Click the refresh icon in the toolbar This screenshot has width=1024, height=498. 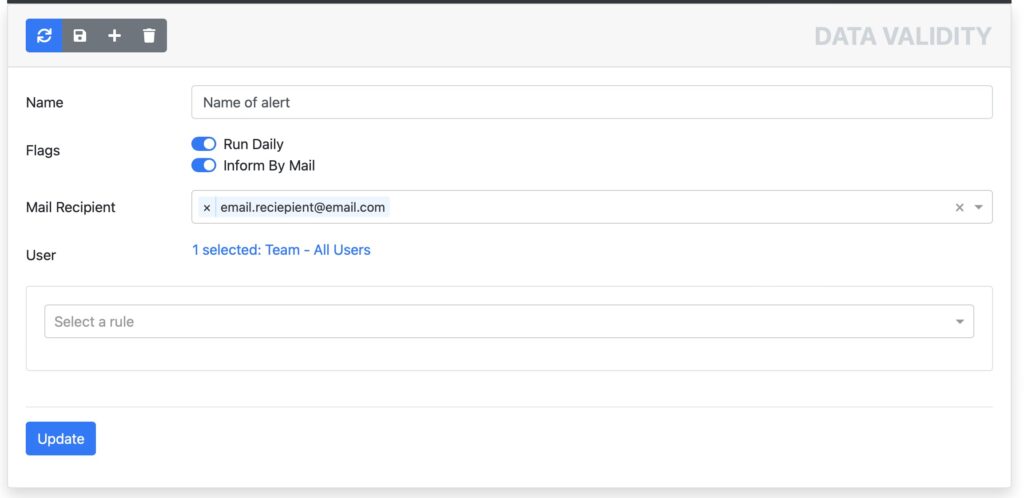click(x=44, y=35)
